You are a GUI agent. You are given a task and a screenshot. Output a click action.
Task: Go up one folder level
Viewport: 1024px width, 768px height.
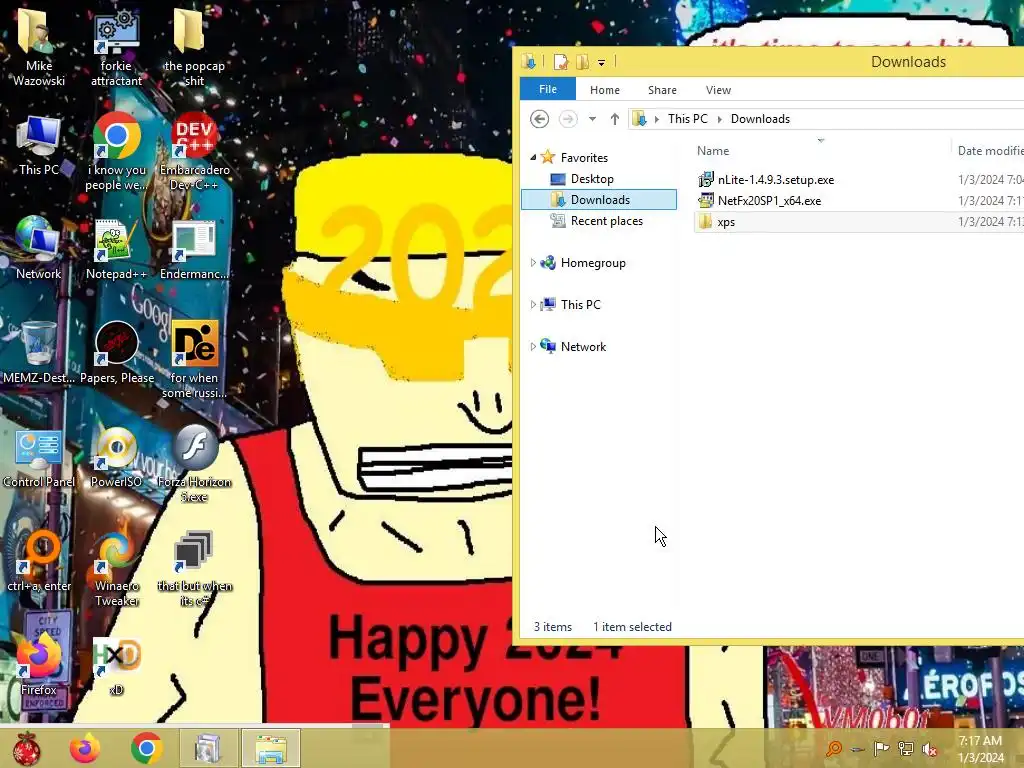click(x=615, y=119)
